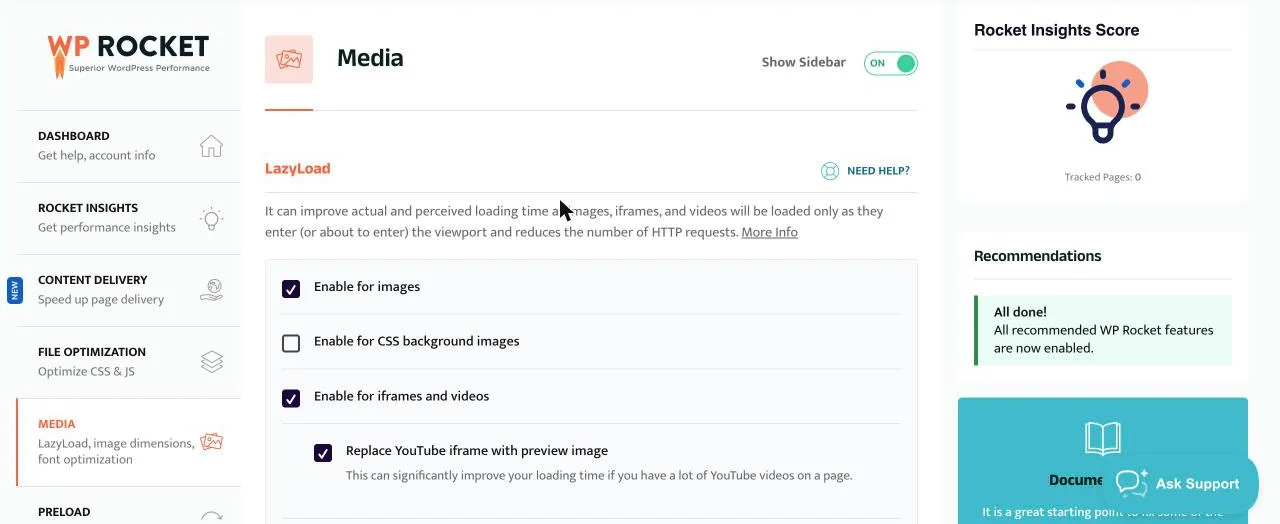Click the Tracked Pages: 0 text
The image size is (1280, 524).
[1103, 177]
